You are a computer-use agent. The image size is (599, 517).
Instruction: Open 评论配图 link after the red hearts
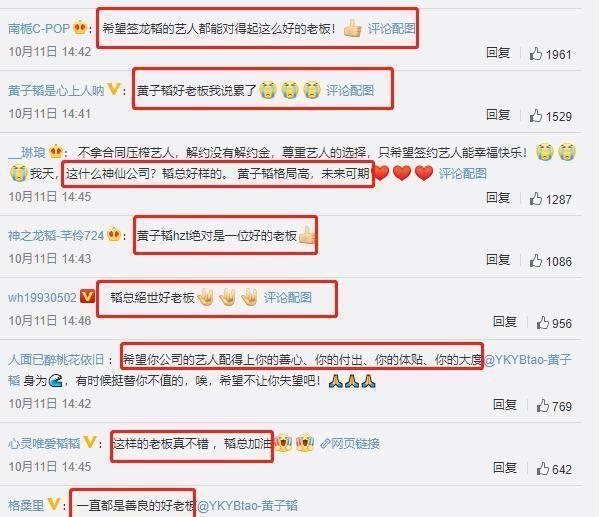tap(463, 173)
